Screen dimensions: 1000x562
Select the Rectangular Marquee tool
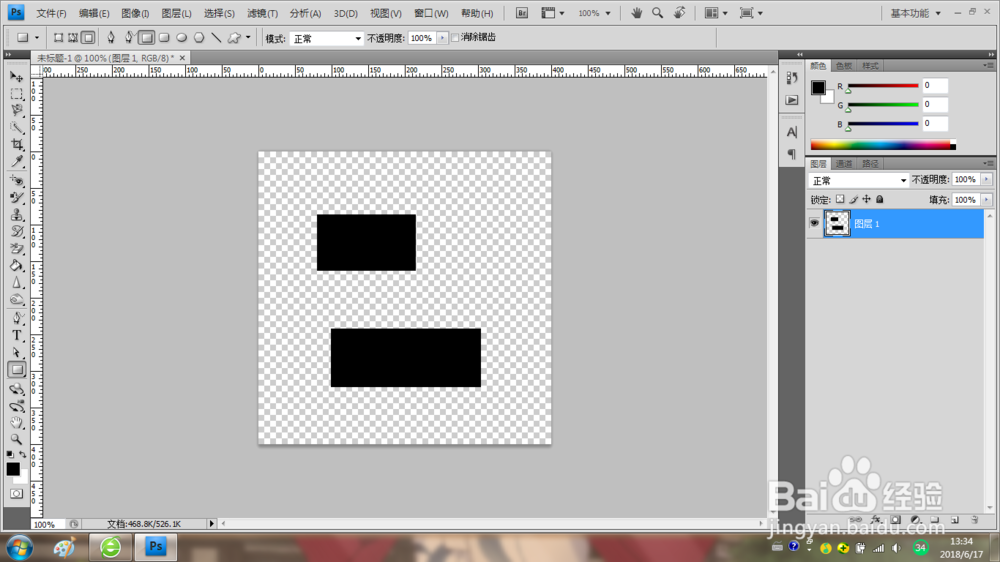[17, 94]
